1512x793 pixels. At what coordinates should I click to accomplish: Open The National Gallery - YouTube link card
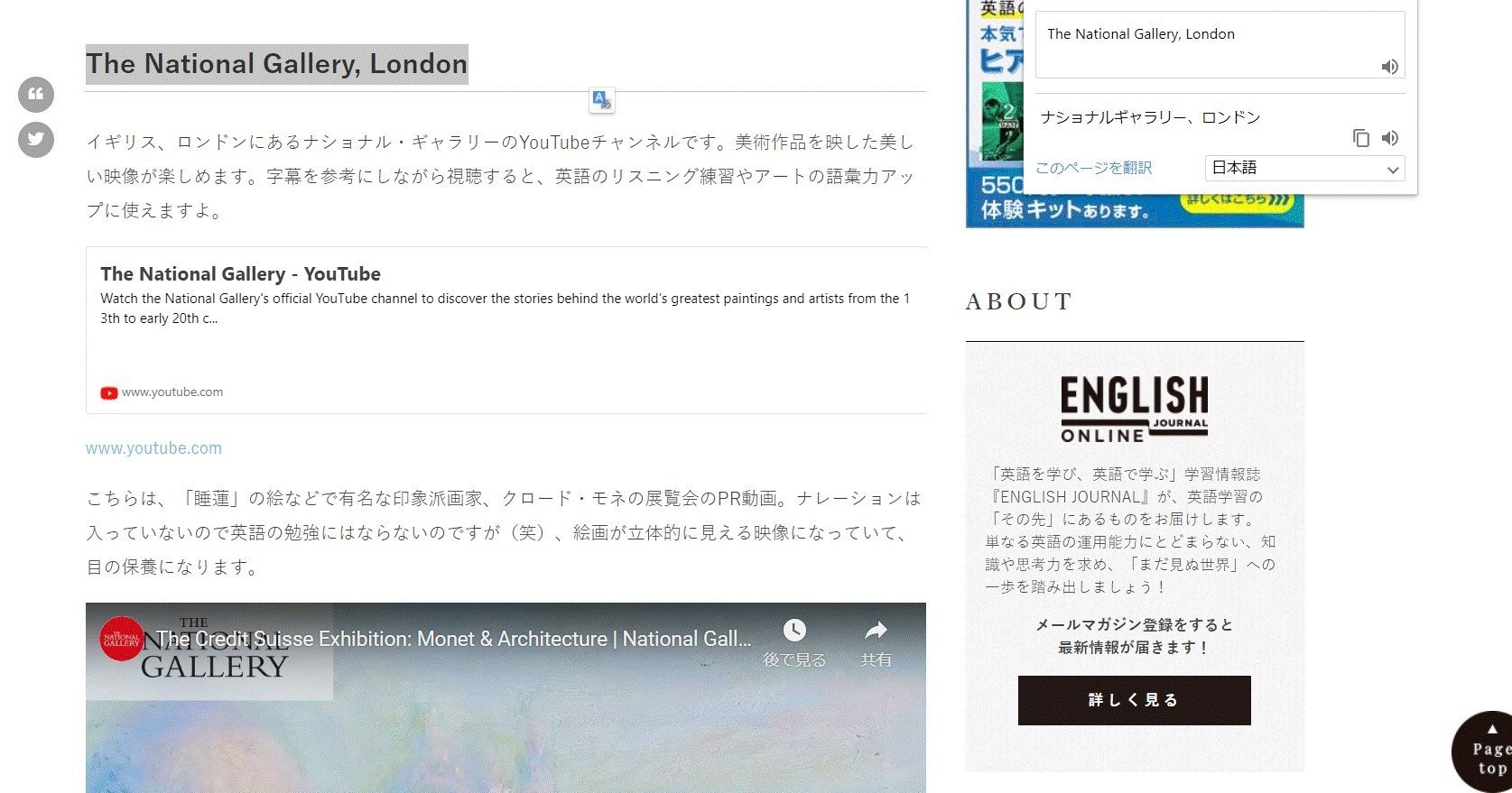pyautogui.click(x=506, y=330)
